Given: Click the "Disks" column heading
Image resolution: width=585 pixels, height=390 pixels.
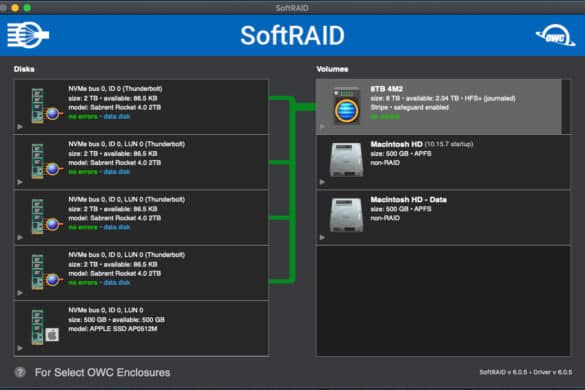Looking at the screenshot, I should point(24,69).
